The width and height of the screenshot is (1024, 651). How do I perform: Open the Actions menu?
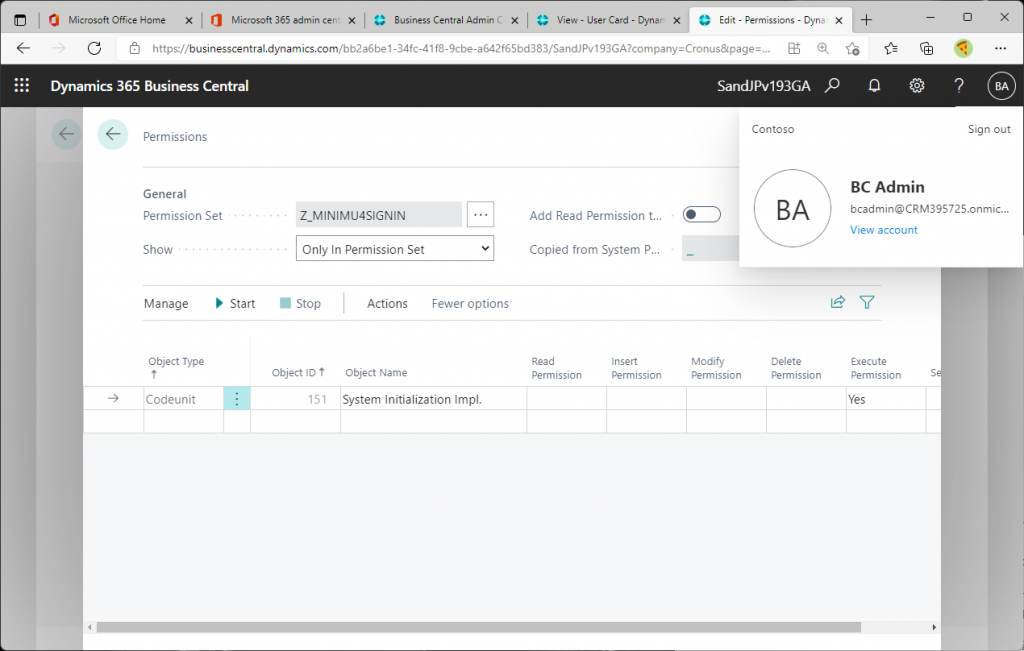coord(387,304)
